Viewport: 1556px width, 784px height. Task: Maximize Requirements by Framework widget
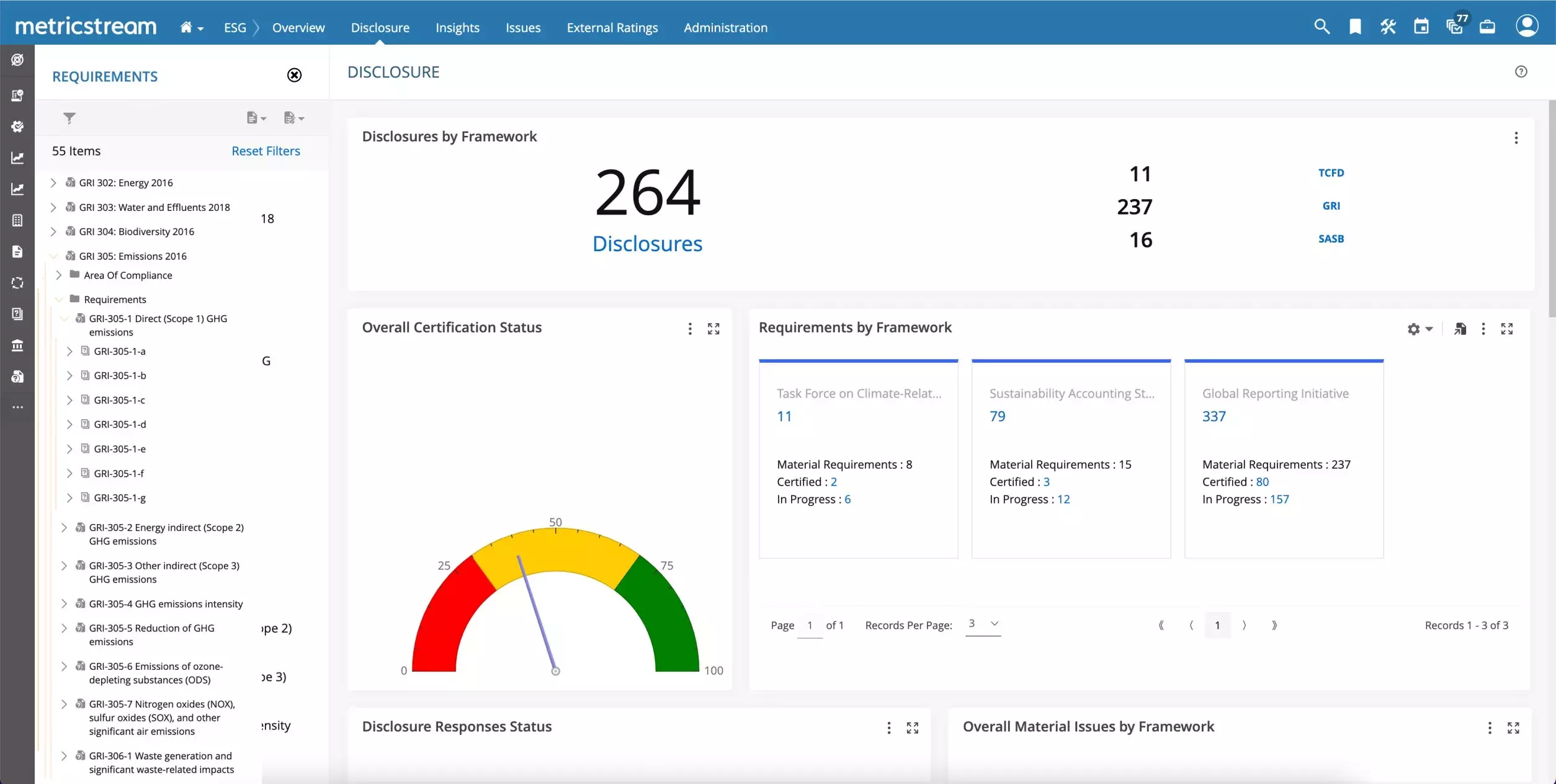point(1507,329)
